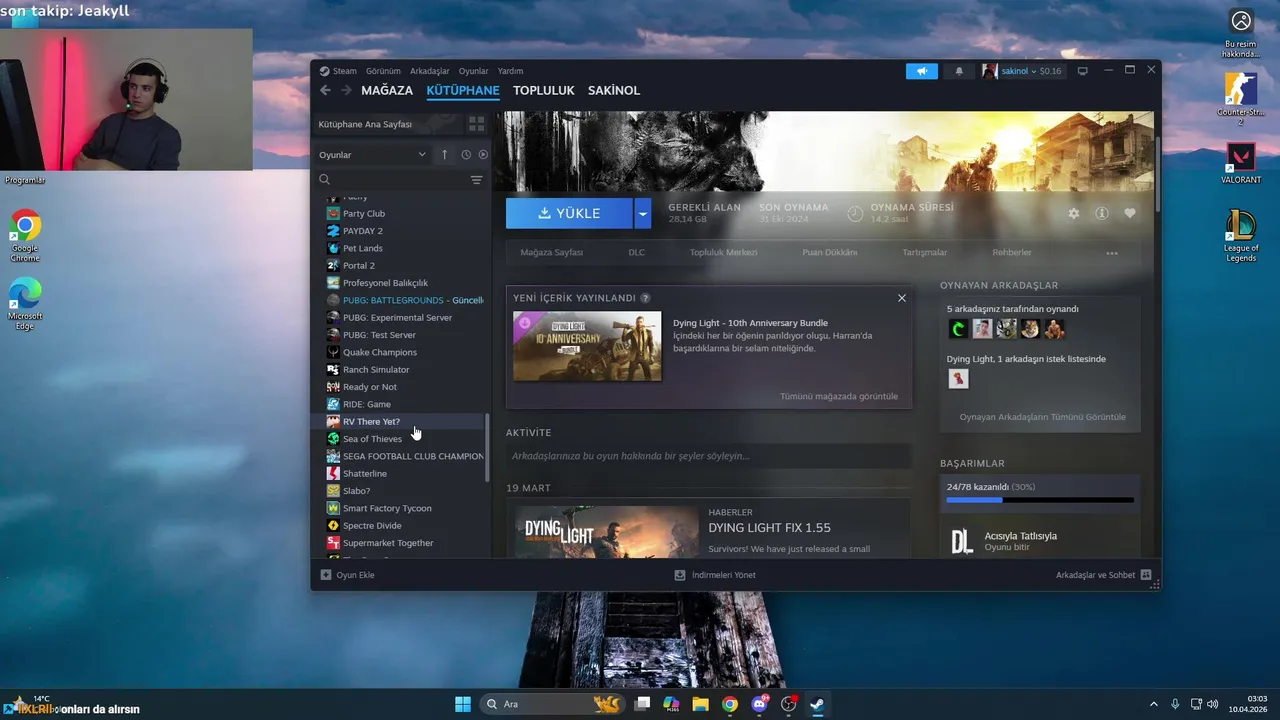The height and width of the screenshot is (720, 1280).
Task: Open the Arkadaşlar menu
Action: [x=430, y=71]
